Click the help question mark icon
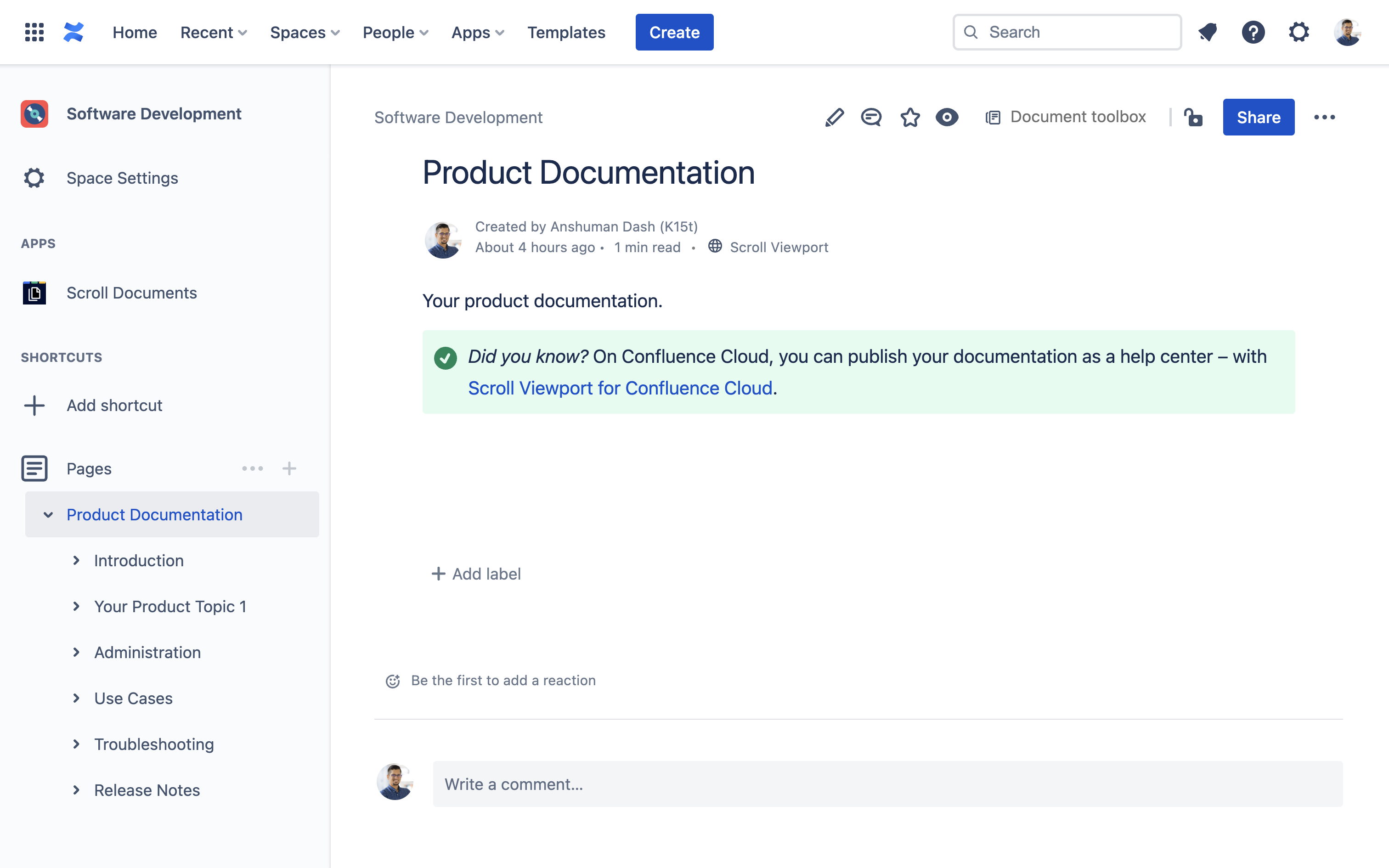Image resolution: width=1389 pixels, height=868 pixels. (x=1253, y=32)
